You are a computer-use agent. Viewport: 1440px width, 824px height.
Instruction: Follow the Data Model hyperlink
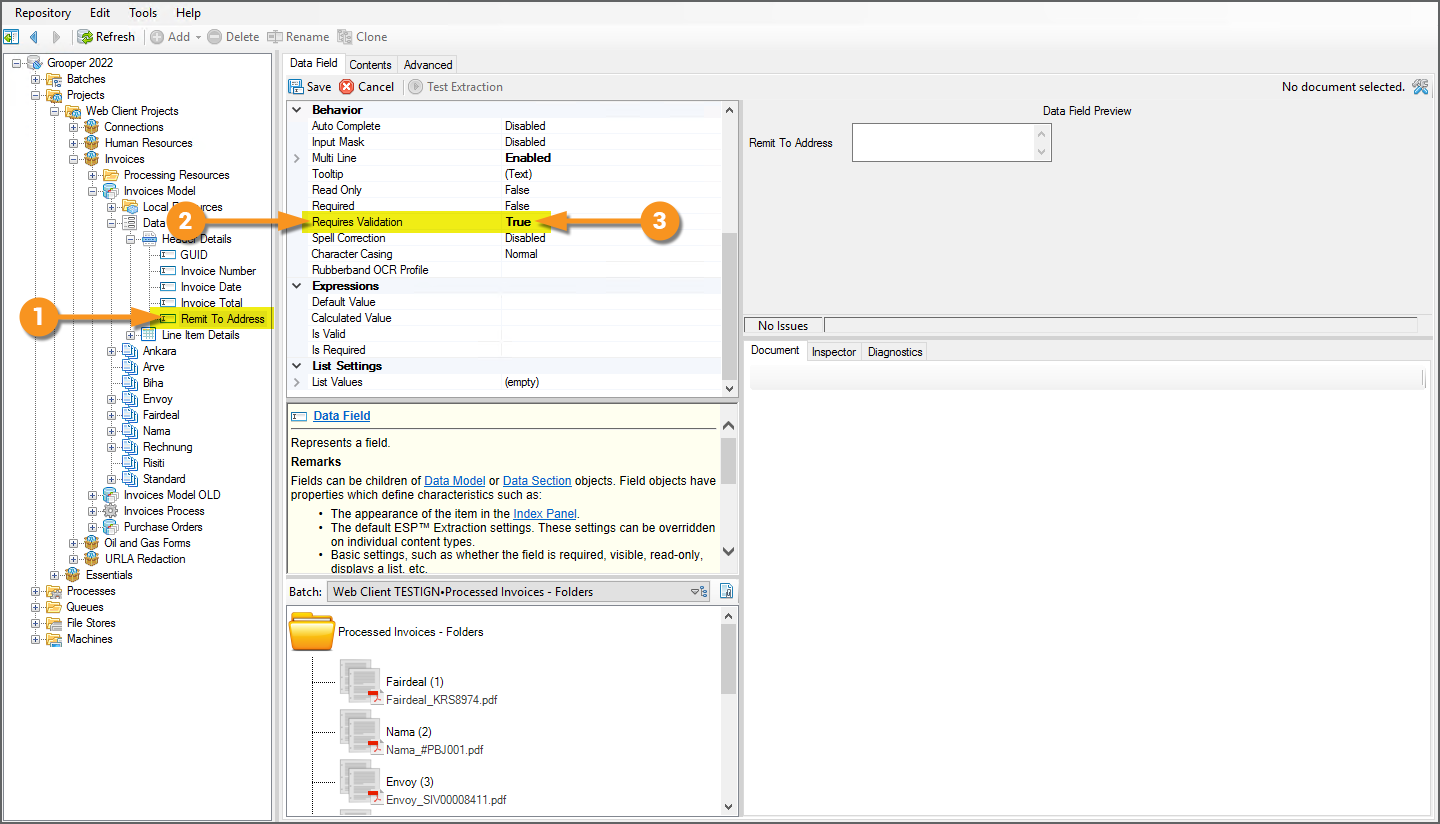(454, 481)
